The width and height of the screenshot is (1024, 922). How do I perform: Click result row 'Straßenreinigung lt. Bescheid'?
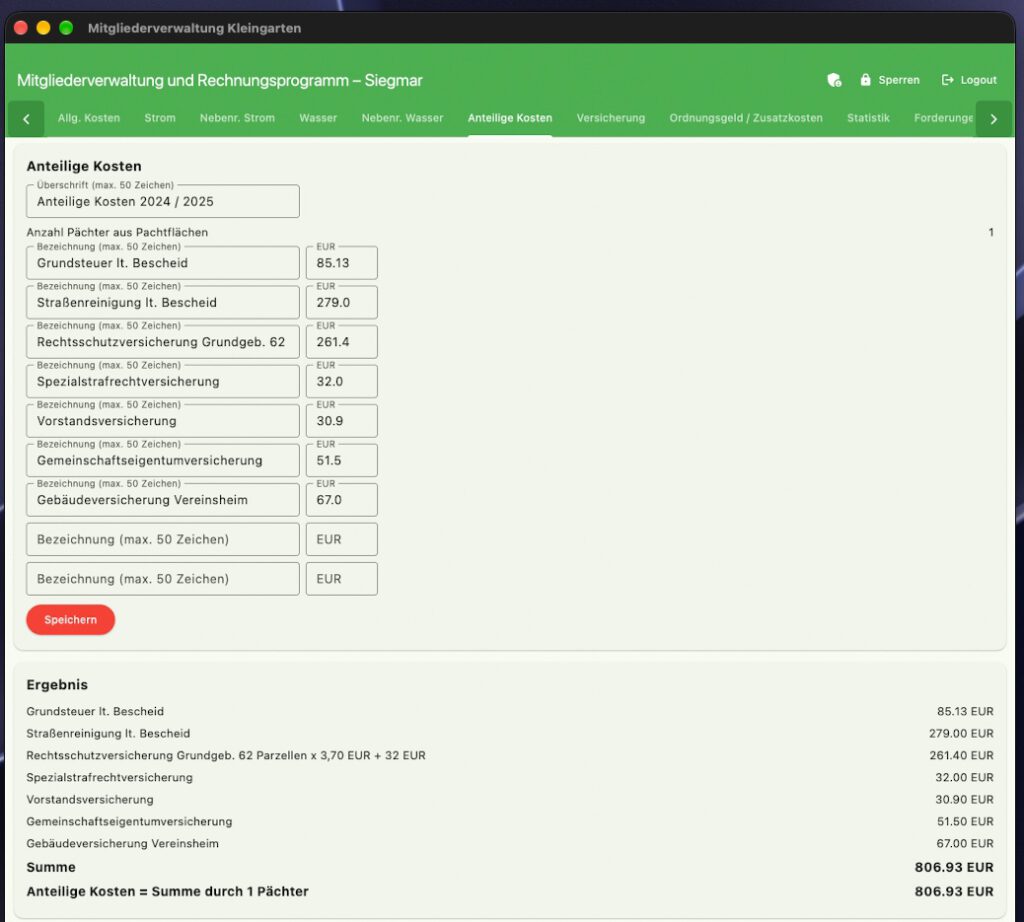pos(108,733)
